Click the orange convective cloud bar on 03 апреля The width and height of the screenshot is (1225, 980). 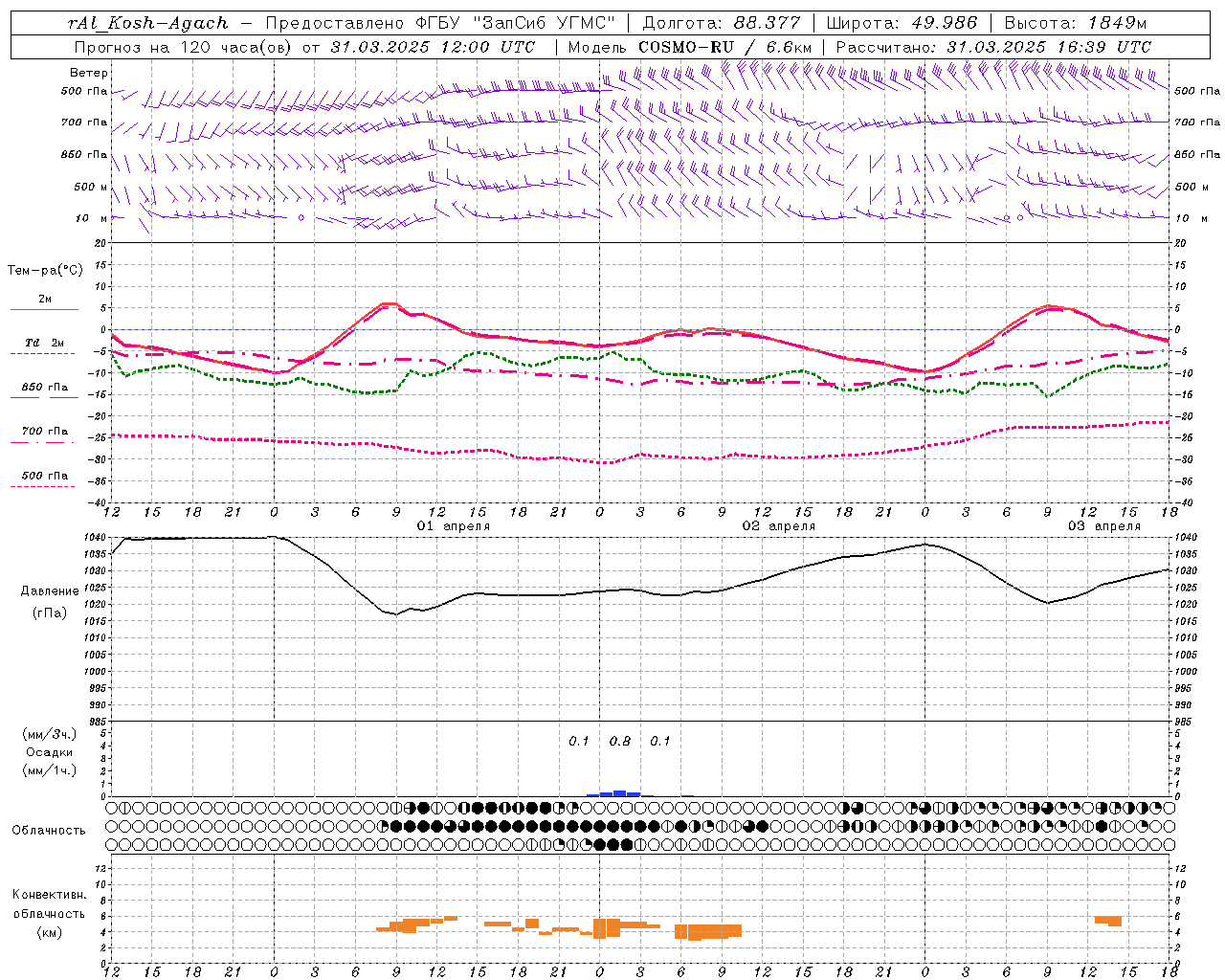click(x=1108, y=921)
